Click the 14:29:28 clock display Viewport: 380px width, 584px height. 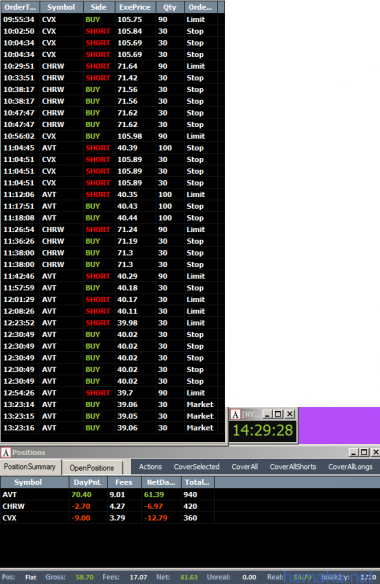(x=263, y=431)
